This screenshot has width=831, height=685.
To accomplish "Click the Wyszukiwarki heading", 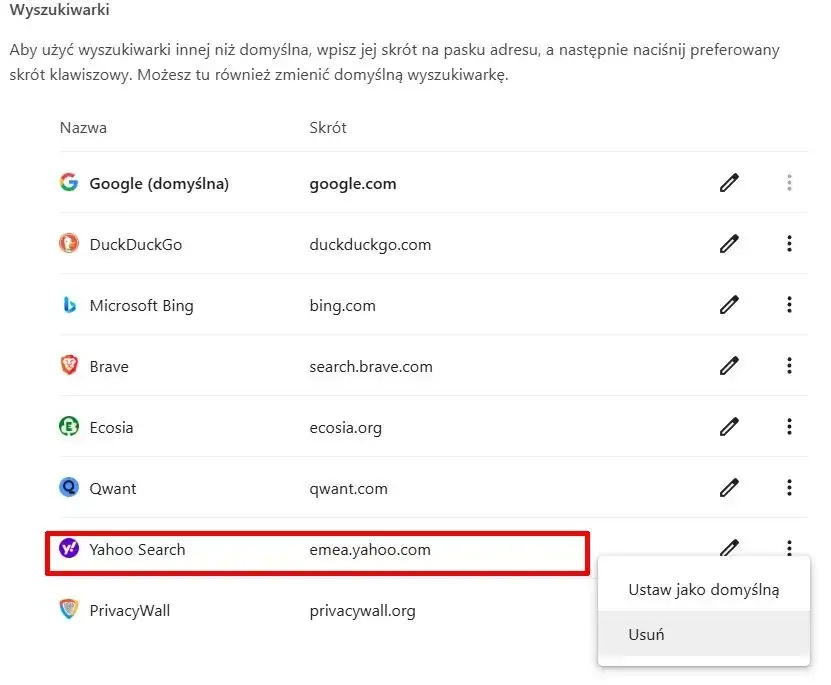I will [x=59, y=10].
